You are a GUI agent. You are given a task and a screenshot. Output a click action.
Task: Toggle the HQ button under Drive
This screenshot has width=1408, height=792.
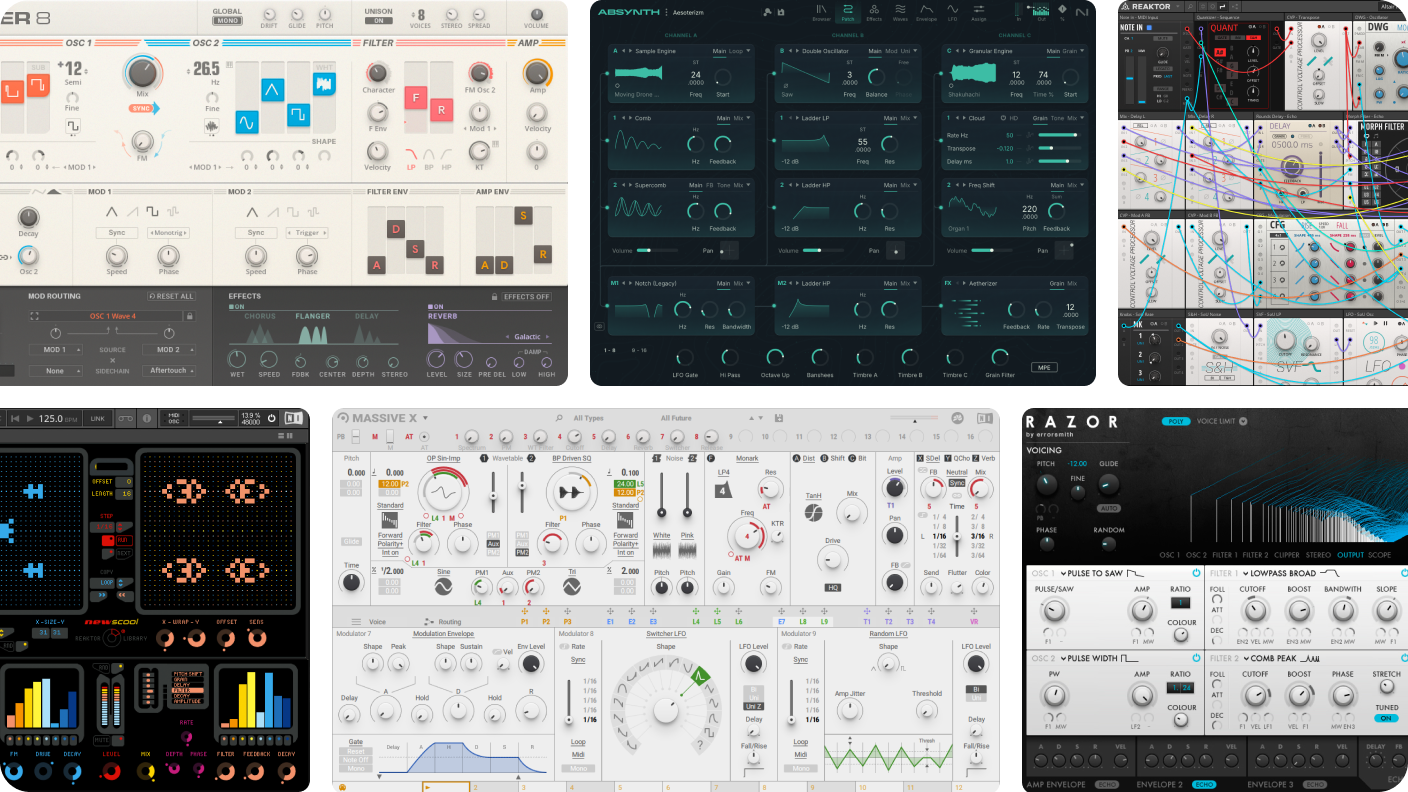coord(832,587)
